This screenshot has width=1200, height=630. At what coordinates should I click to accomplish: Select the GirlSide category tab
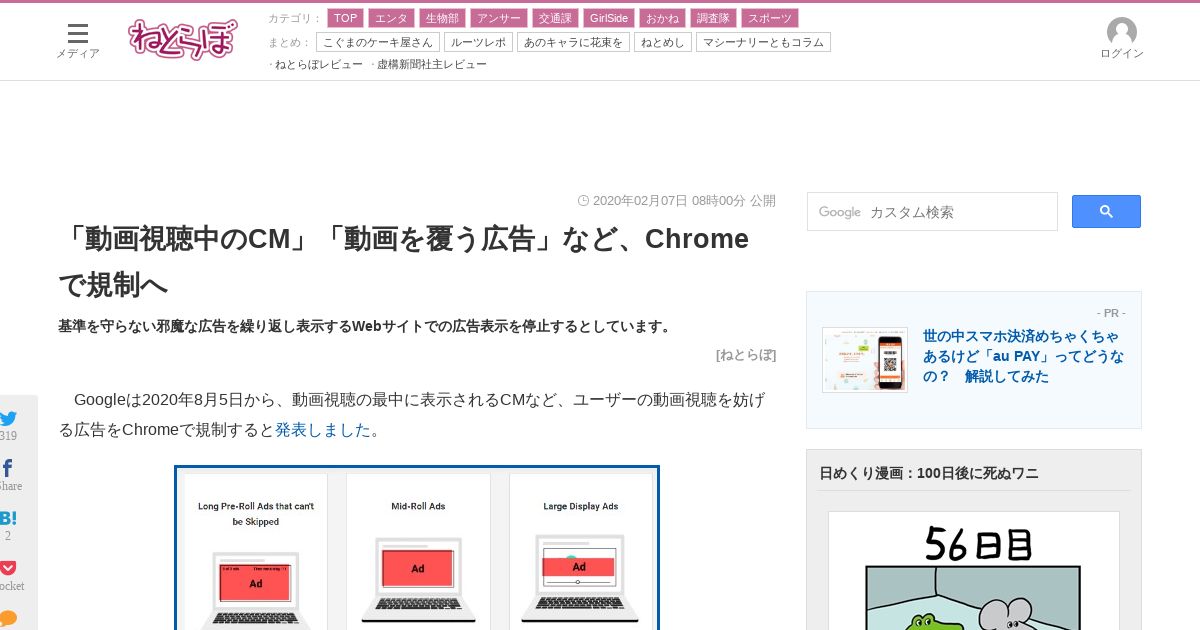tap(608, 18)
